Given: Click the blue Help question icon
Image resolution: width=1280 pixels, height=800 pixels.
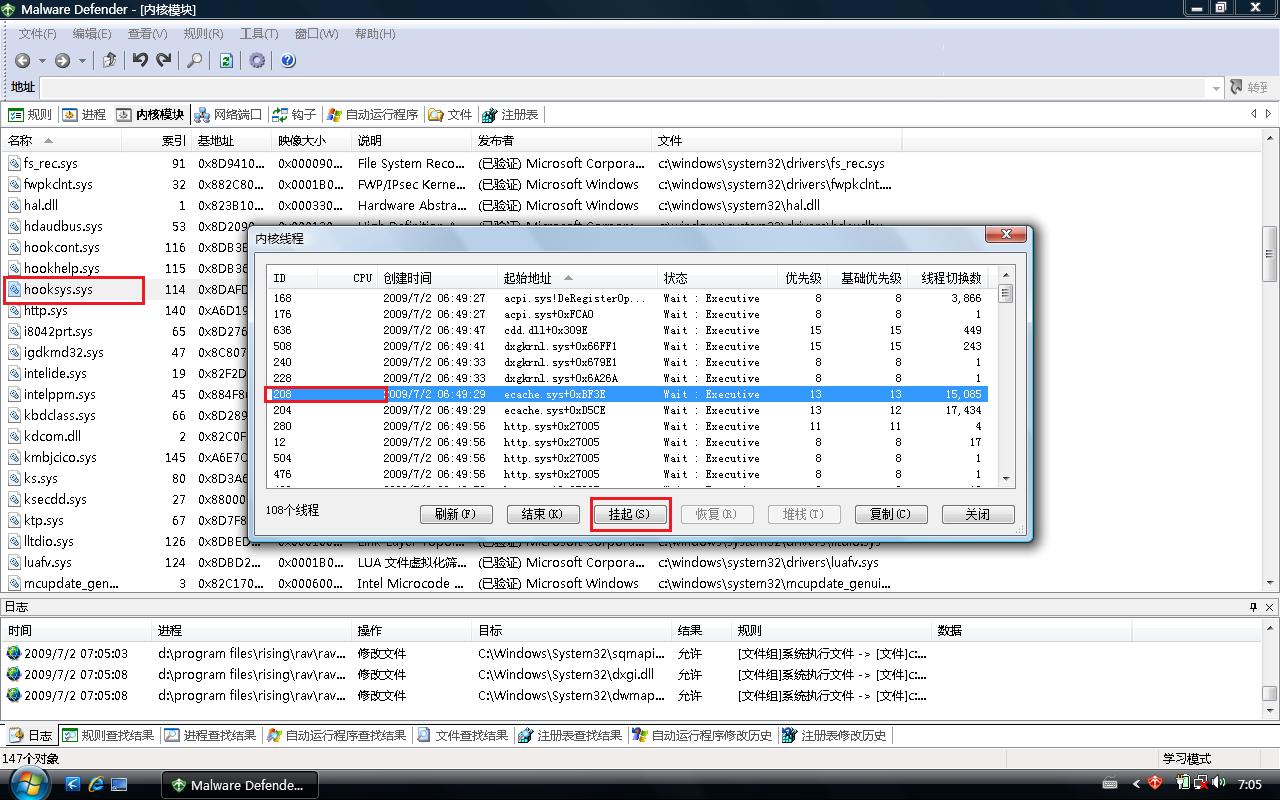Looking at the screenshot, I should pyautogui.click(x=288, y=61).
